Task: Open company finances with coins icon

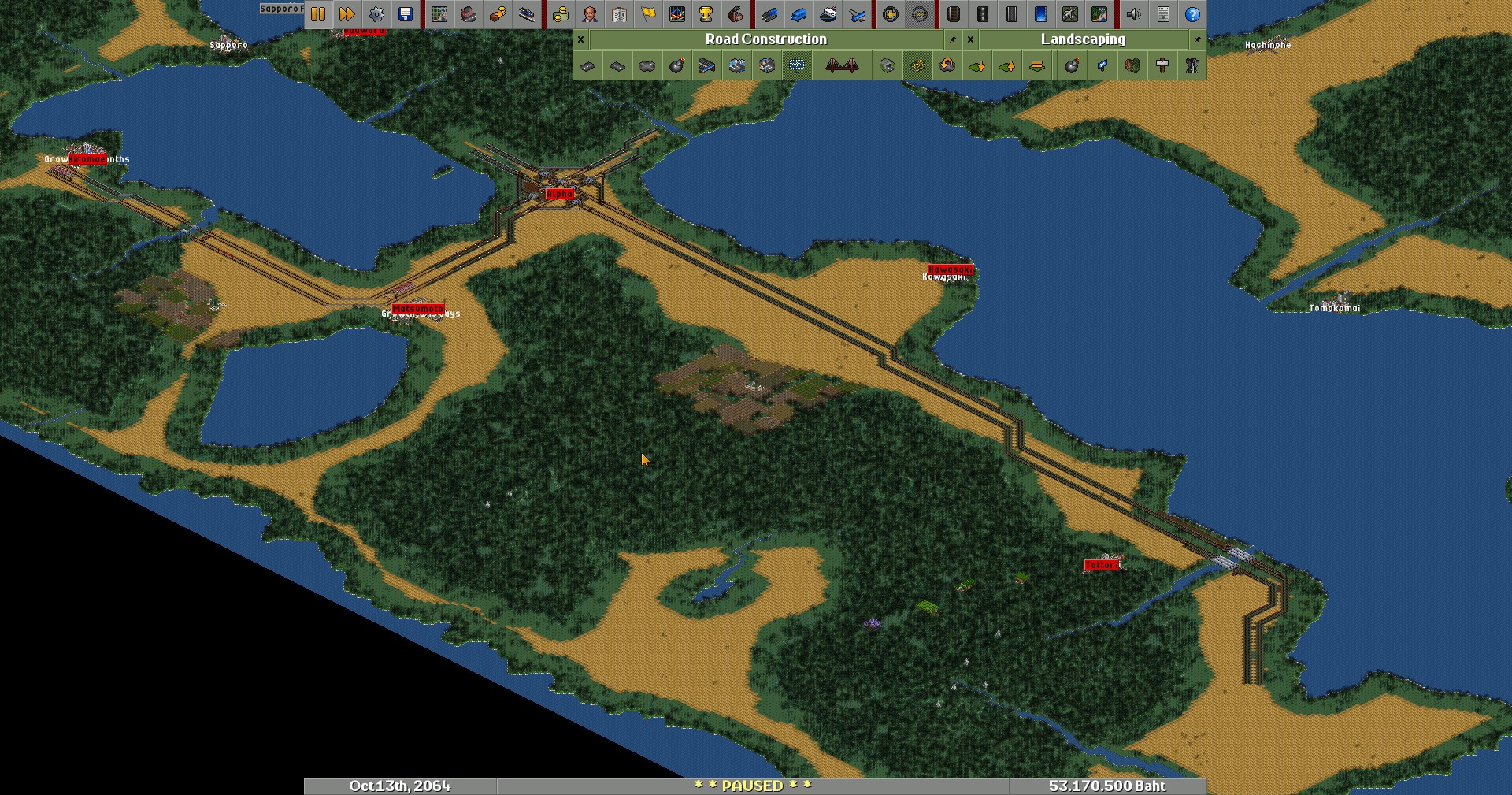Action: tap(561, 14)
